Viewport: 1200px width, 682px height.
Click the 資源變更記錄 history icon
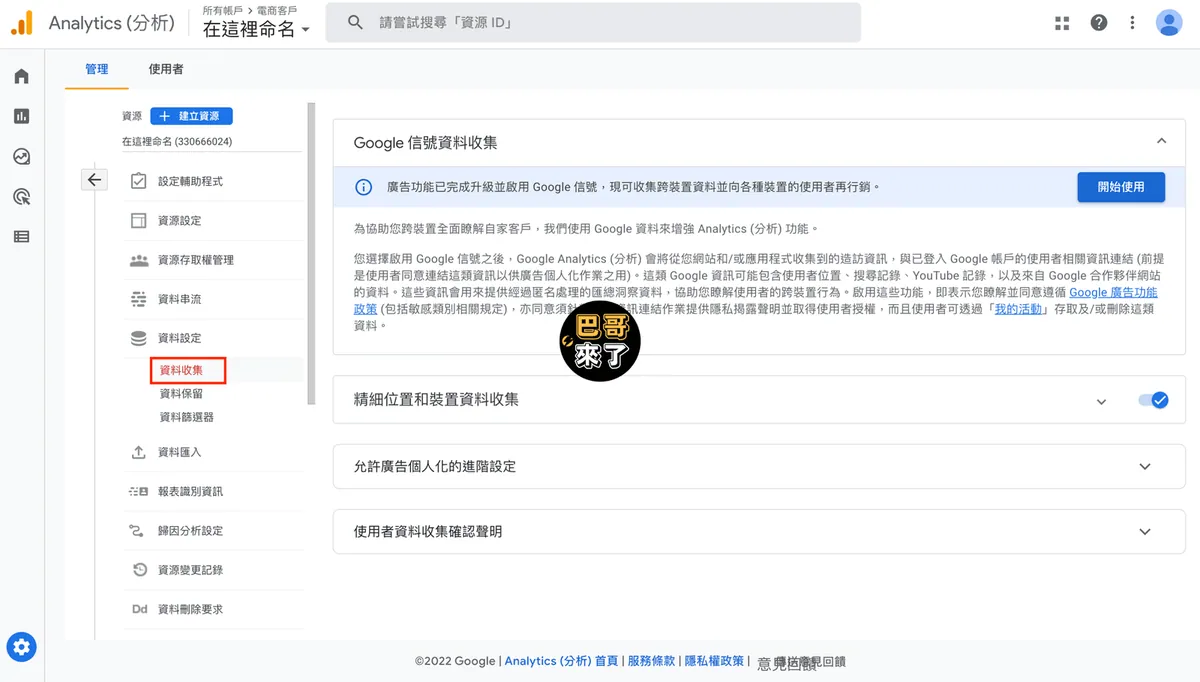click(139, 570)
